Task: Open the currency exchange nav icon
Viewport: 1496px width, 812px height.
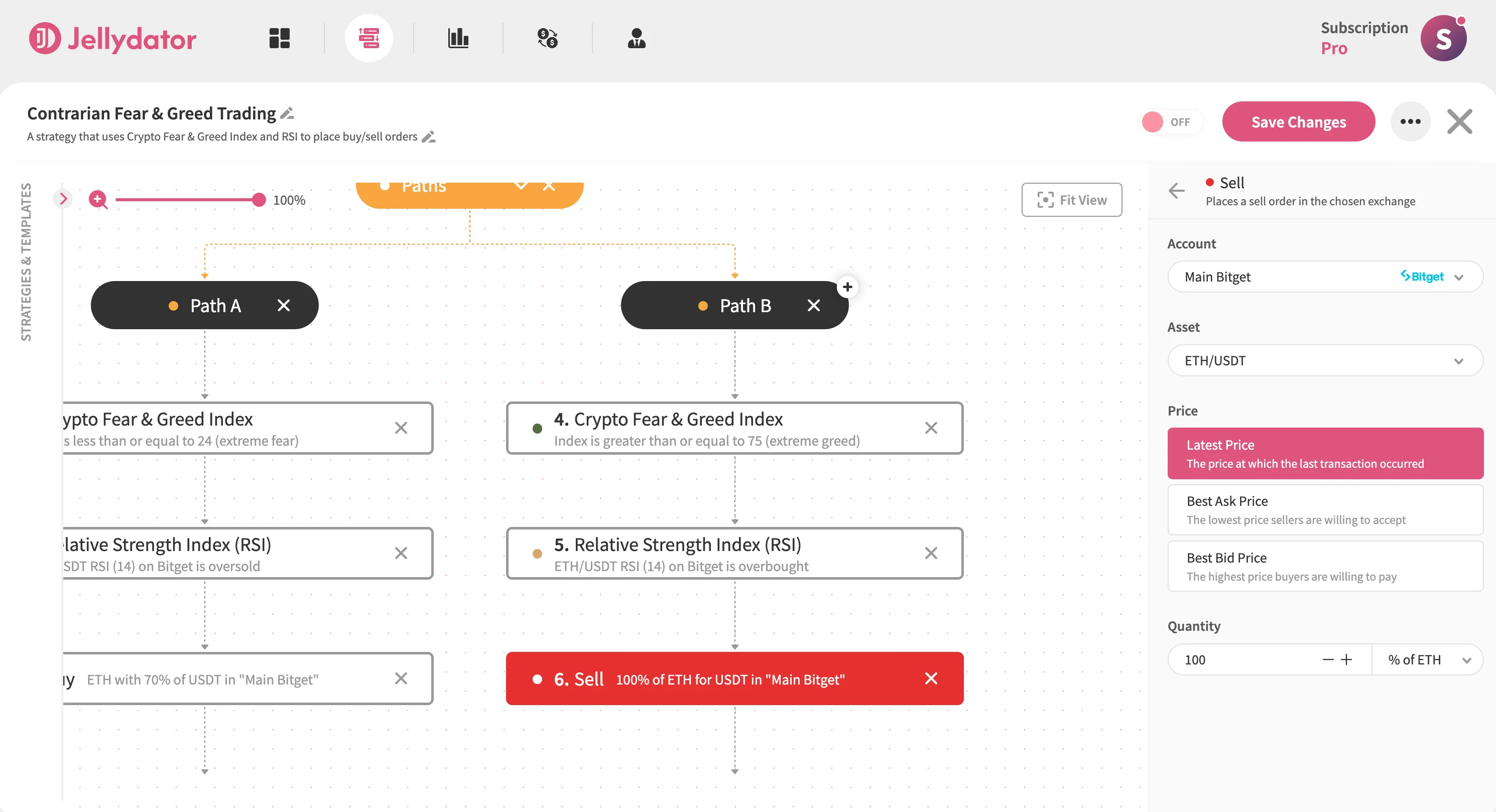Action: (x=547, y=38)
